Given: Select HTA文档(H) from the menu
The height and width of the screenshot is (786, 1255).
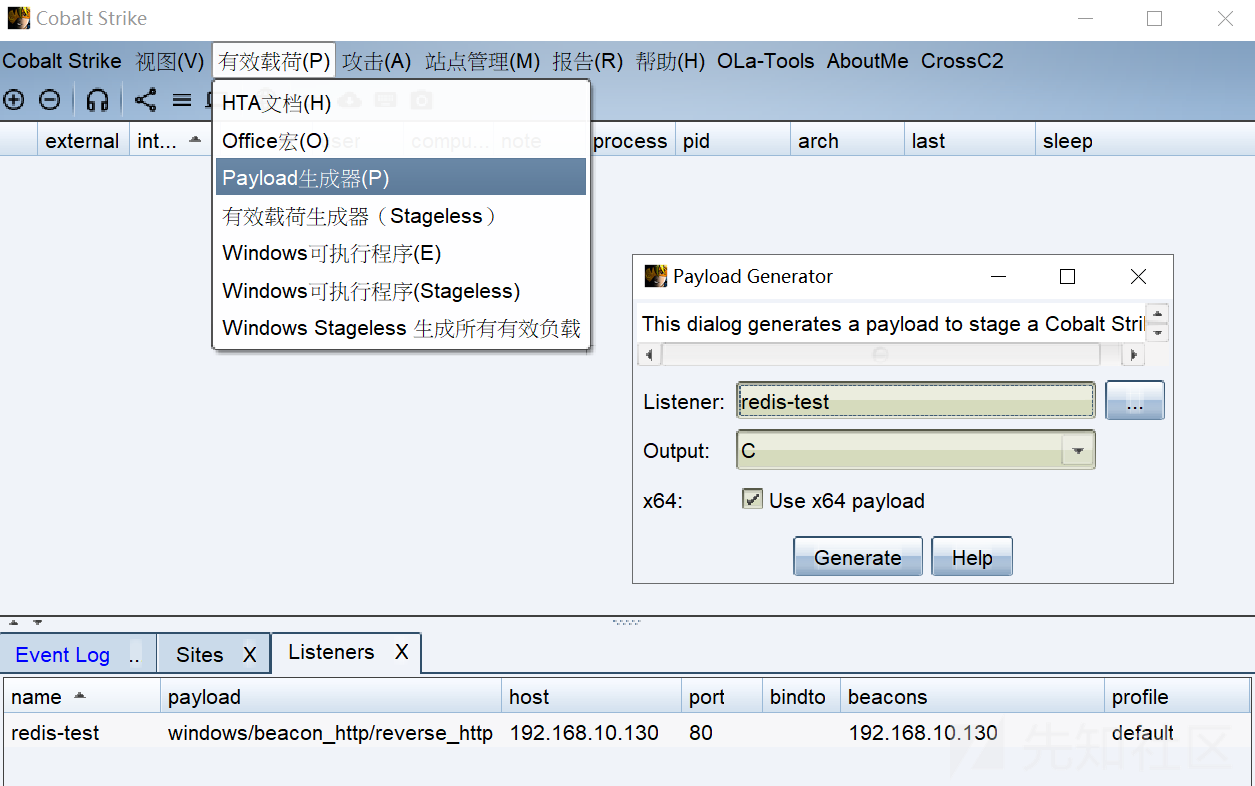Looking at the screenshot, I should coord(401,103).
